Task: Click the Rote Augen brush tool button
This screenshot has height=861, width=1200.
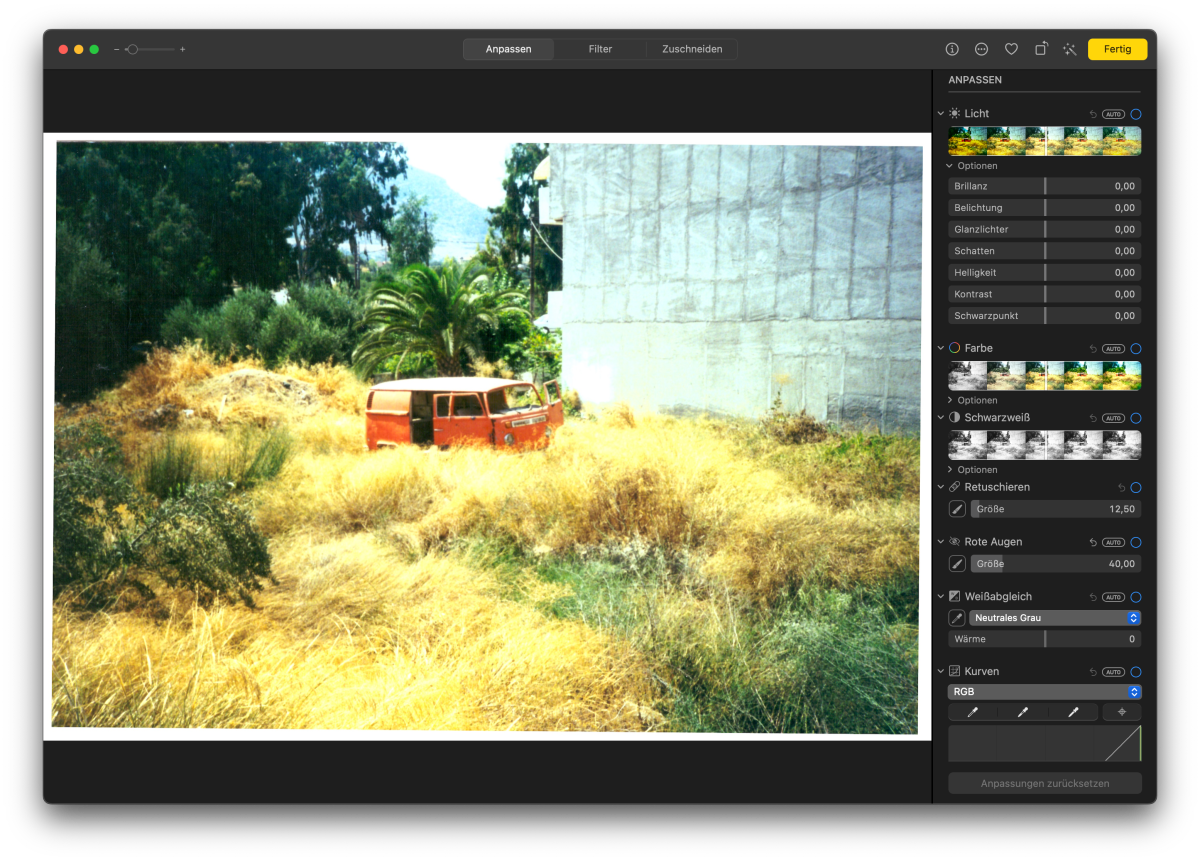Action: click(957, 563)
